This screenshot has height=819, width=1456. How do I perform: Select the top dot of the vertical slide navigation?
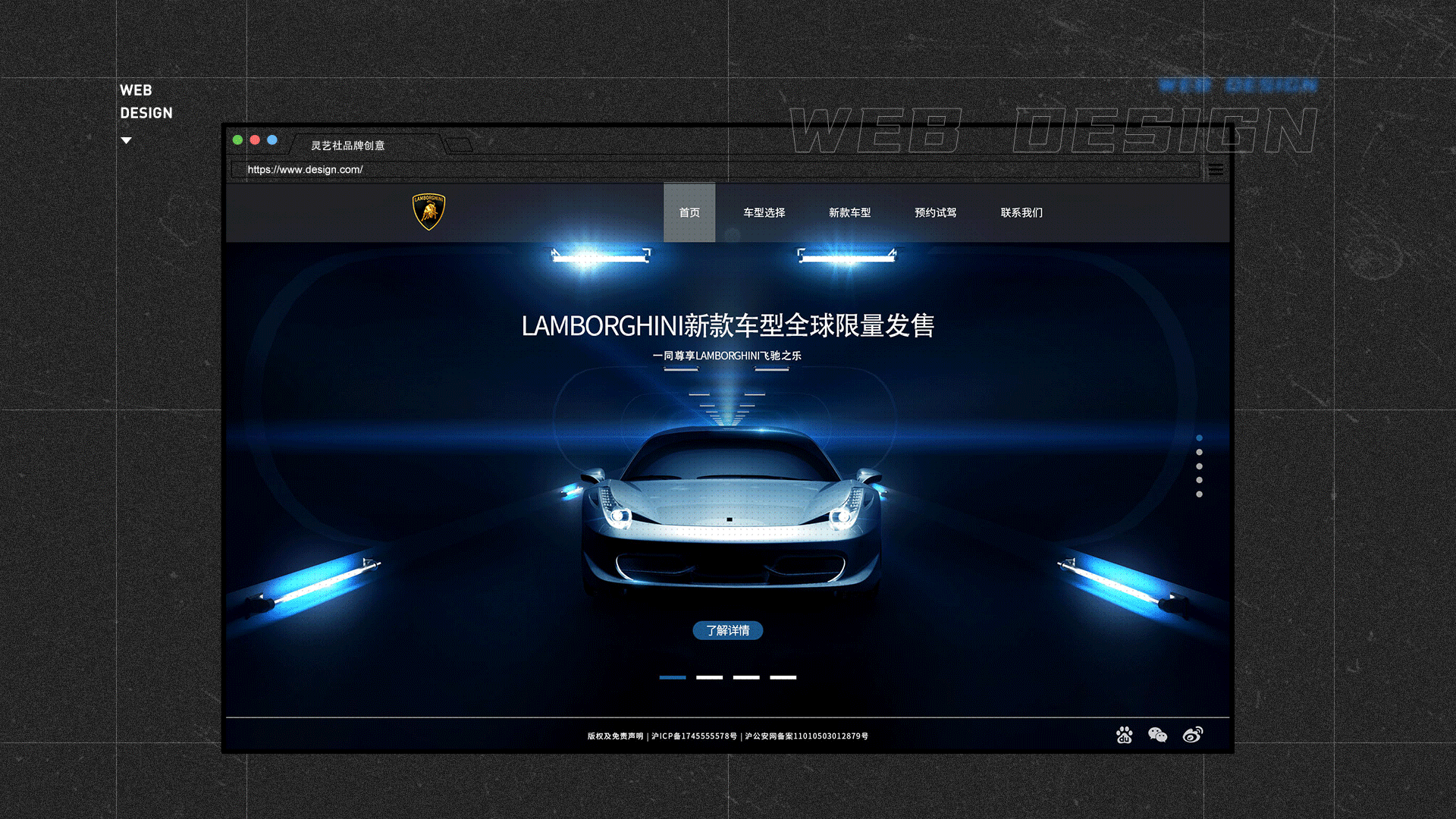pos(1199,437)
